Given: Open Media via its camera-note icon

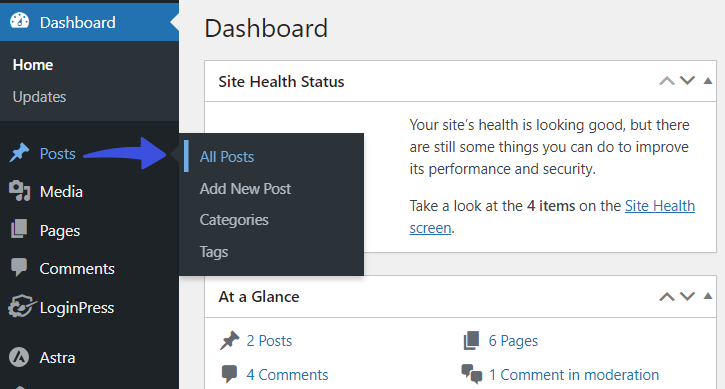Looking at the screenshot, I should coord(19,191).
